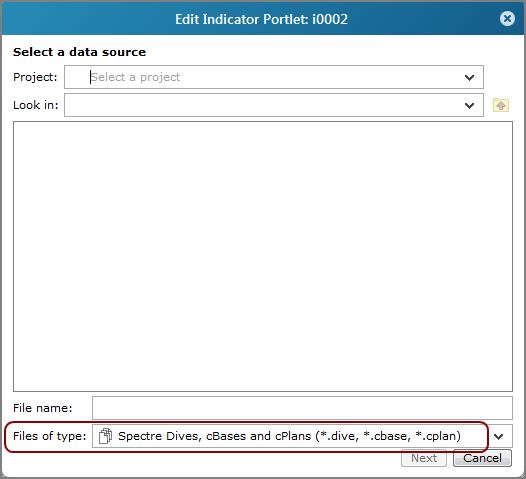
Task: Click the Select a data source heading
Action: [x=80, y=52]
